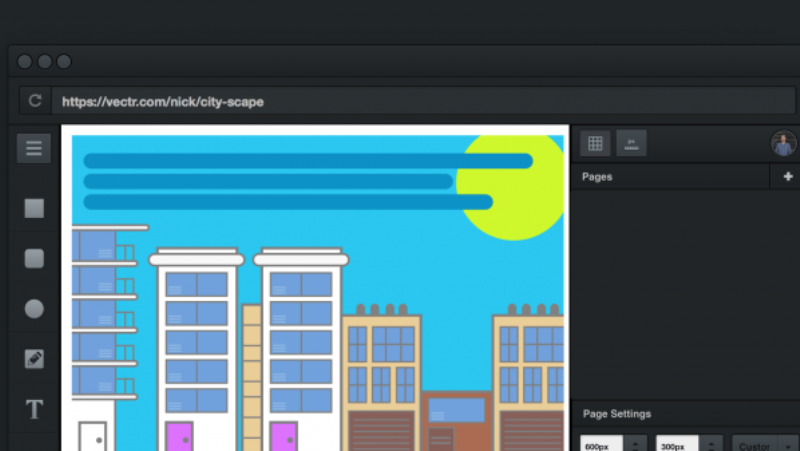This screenshot has height=451, width=800.
Task: Add a new page with the plus button
Action: (787, 177)
